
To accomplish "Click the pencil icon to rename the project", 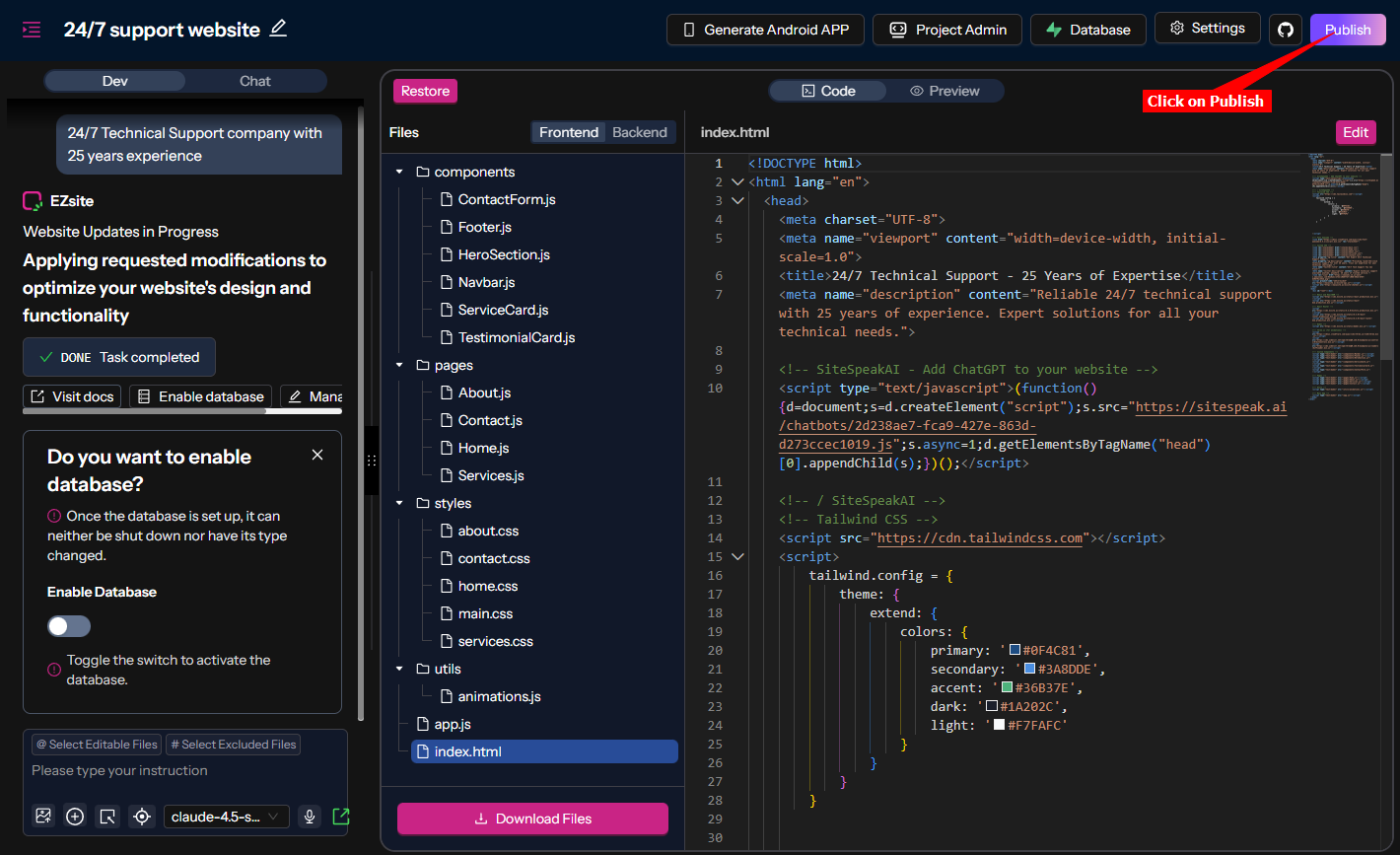I will tap(278, 29).
